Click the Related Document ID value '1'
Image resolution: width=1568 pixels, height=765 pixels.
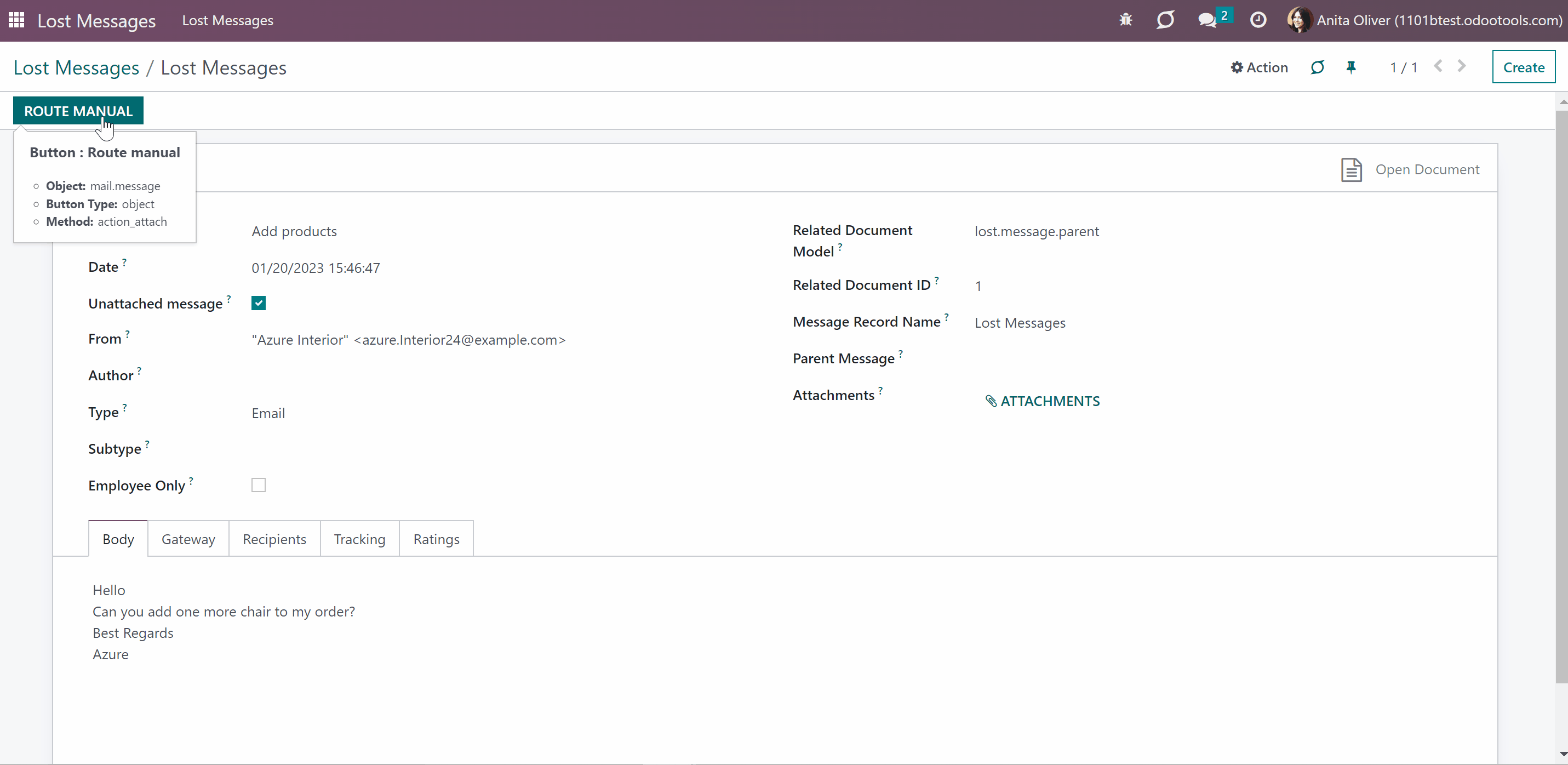[977, 286]
